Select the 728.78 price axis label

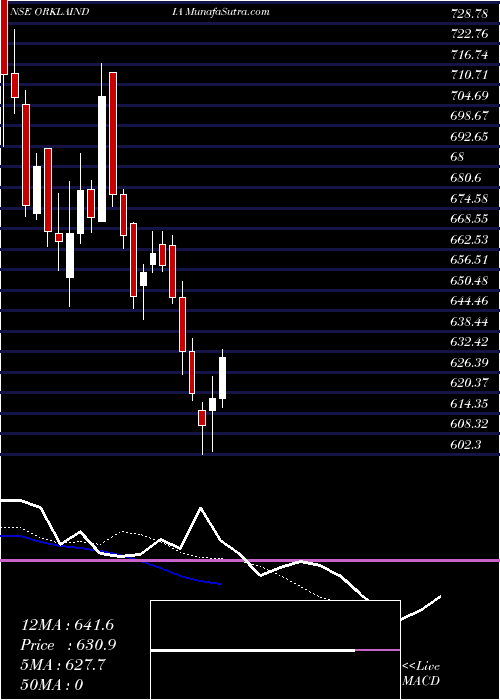[469, 13]
